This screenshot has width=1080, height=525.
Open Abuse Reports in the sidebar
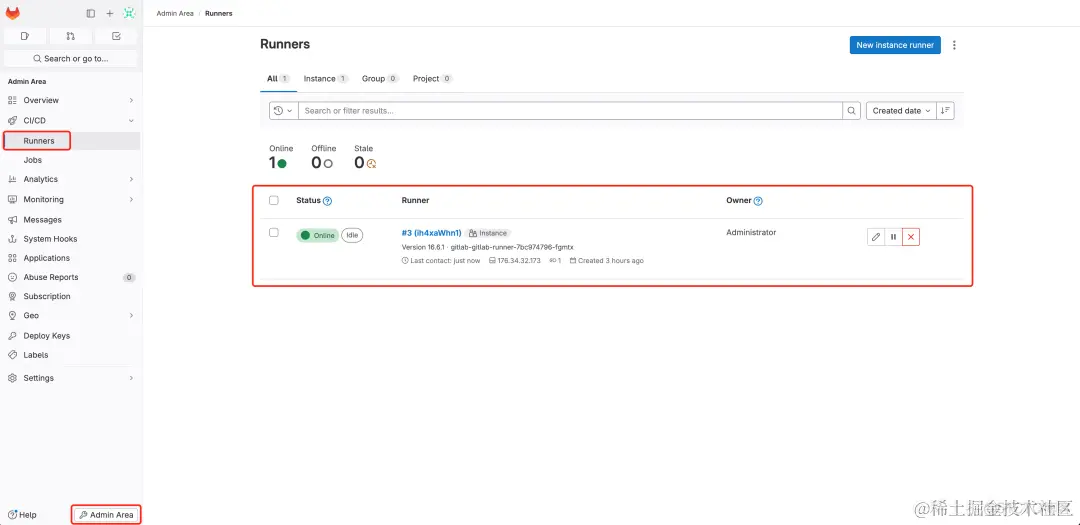[x=72, y=278]
